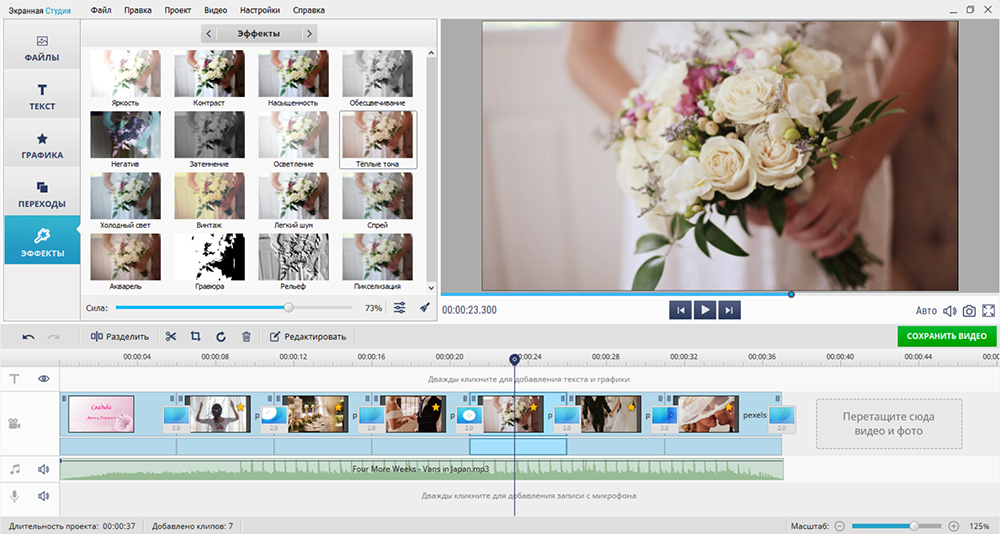
Task: Click the rotate clip icon
Action: pyautogui.click(x=221, y=337)
